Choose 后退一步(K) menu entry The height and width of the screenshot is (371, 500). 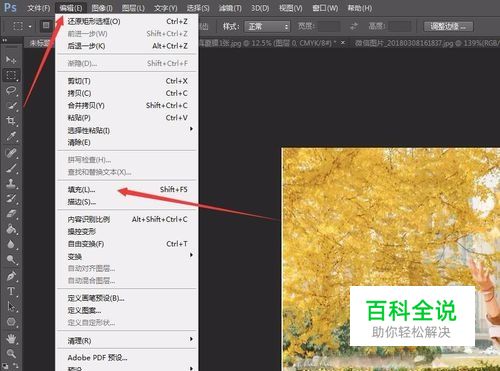[x=127, y=46]
